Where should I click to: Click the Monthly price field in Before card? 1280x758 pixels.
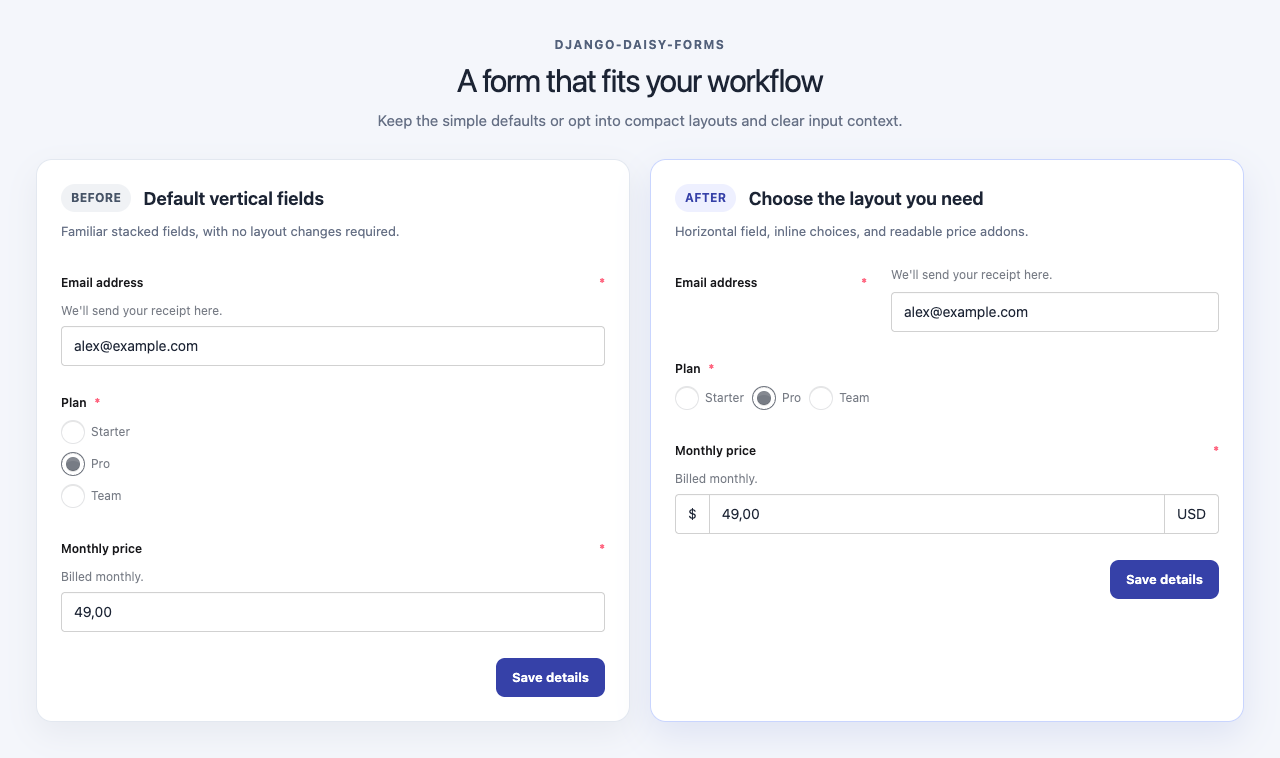click(333, 612)
